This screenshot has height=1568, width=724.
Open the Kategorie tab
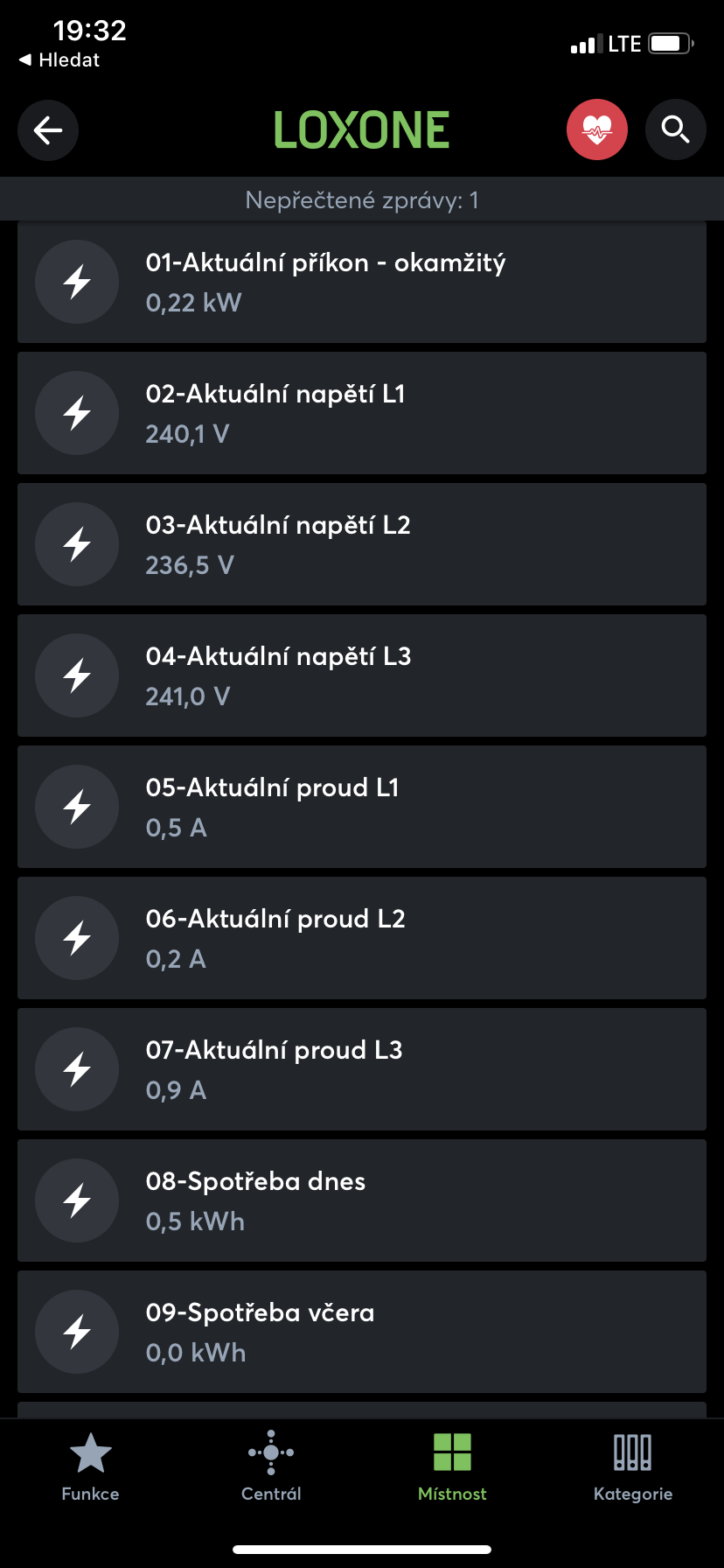(x=633, y=1466)
